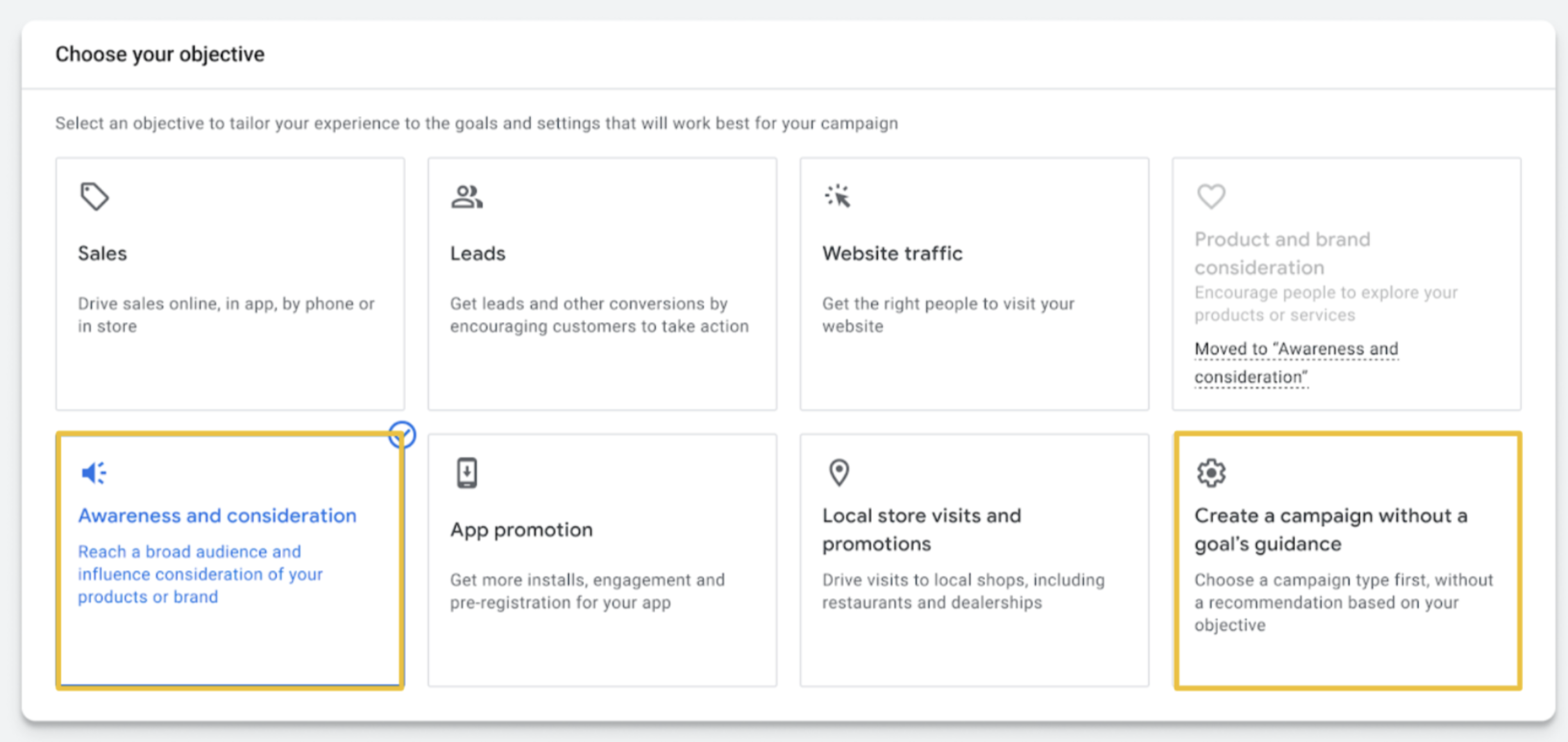Click the Choose your objective heading
This screenshot has width=1568, height=742.
pos(160,54)
